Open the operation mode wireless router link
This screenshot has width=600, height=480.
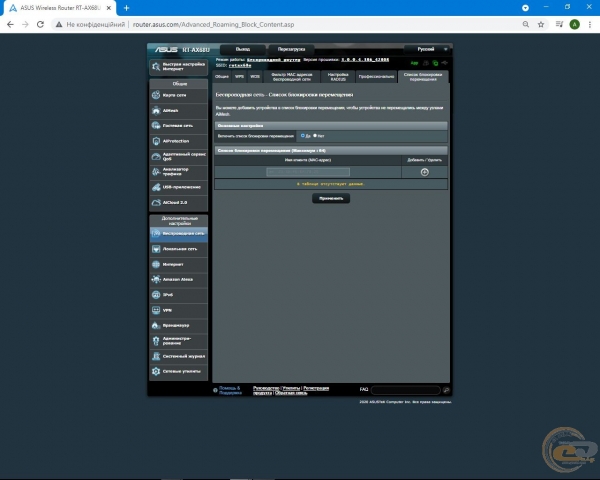(x=274, y=60)
